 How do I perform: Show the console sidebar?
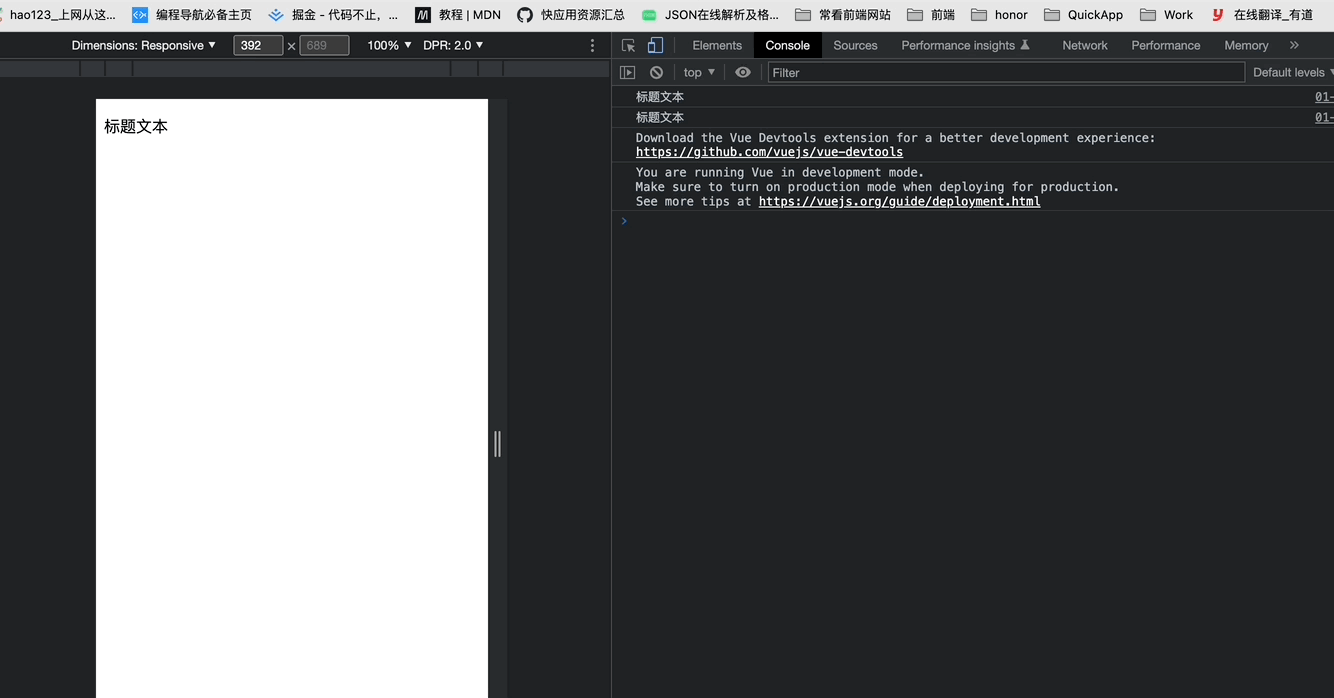[627, 72]
